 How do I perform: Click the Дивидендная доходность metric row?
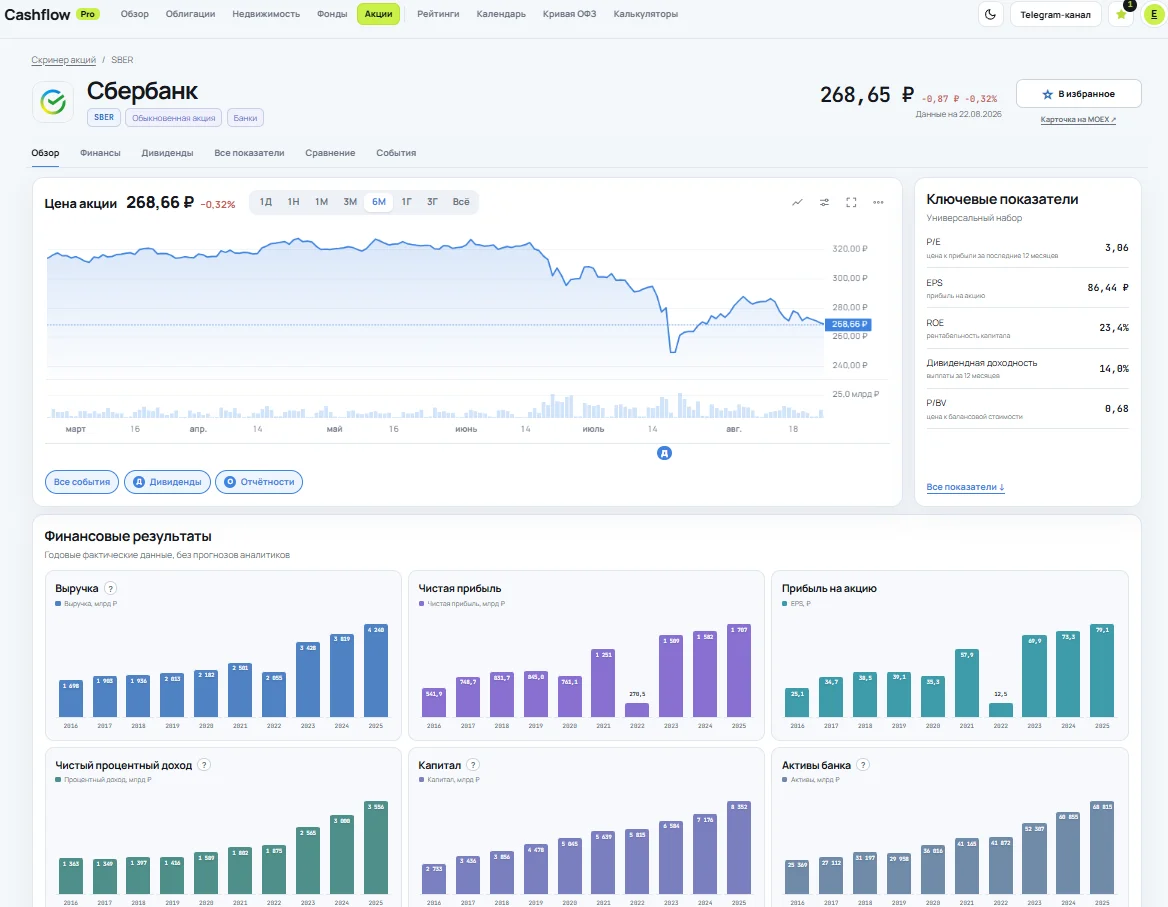[1027, 369]
